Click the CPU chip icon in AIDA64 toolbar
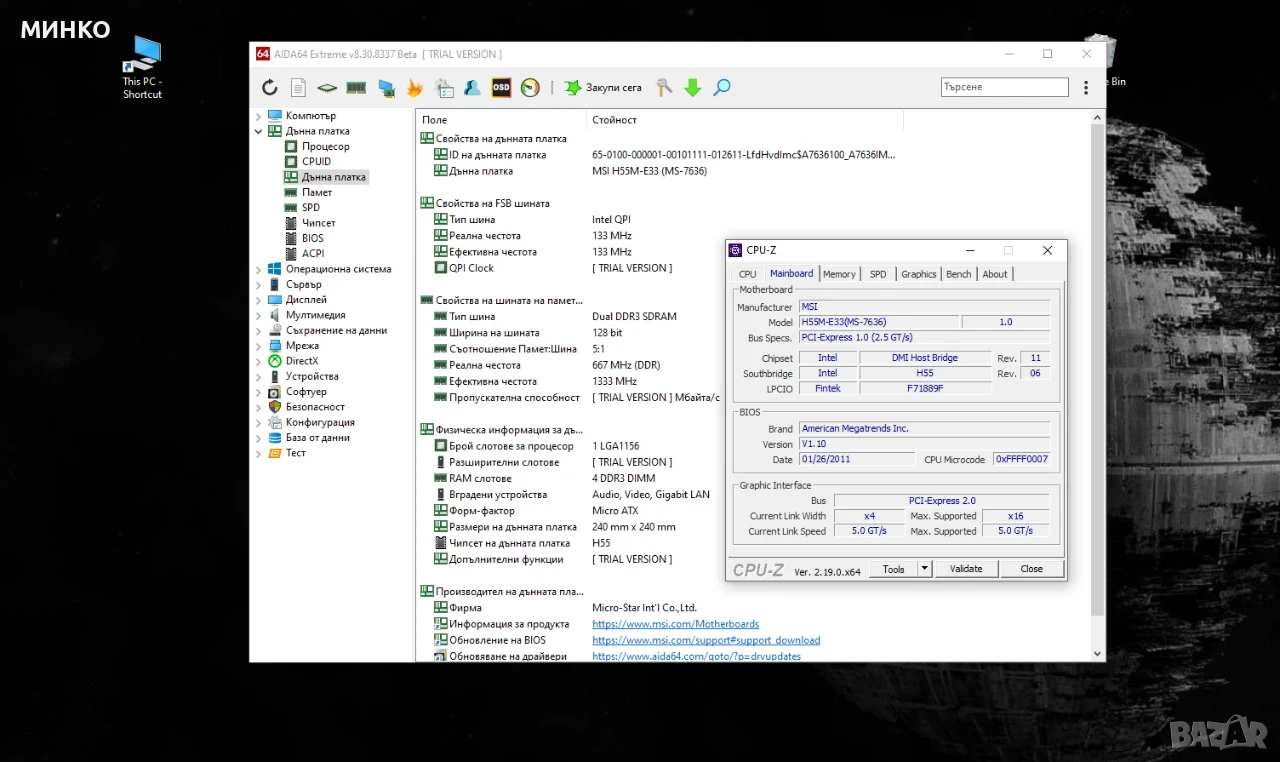This screenshot has height=762, width=1280. (x=327, y=88)
